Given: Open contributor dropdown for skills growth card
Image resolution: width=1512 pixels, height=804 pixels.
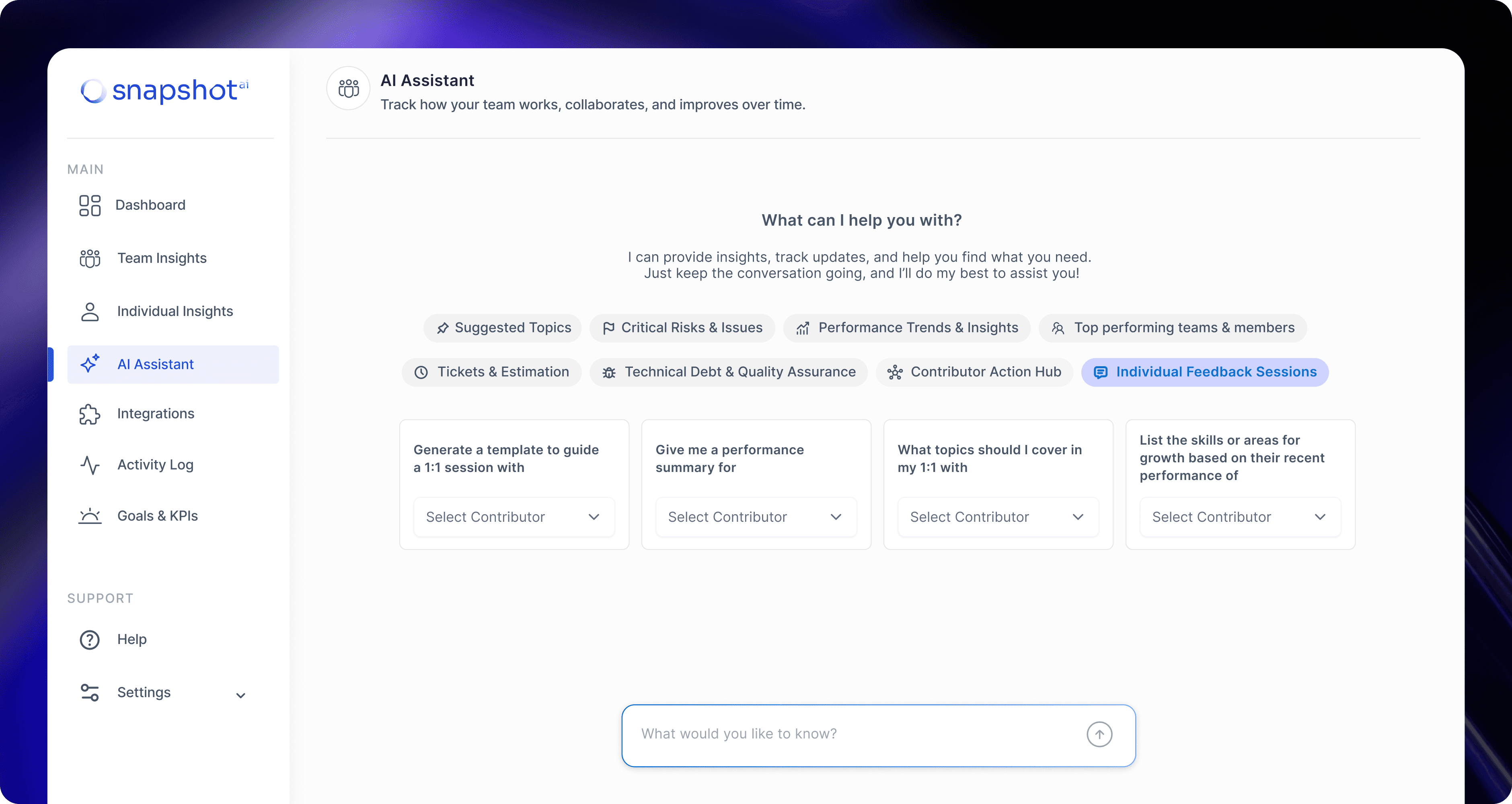Looking at the screenshot, I should click(x=1240, y=517).
